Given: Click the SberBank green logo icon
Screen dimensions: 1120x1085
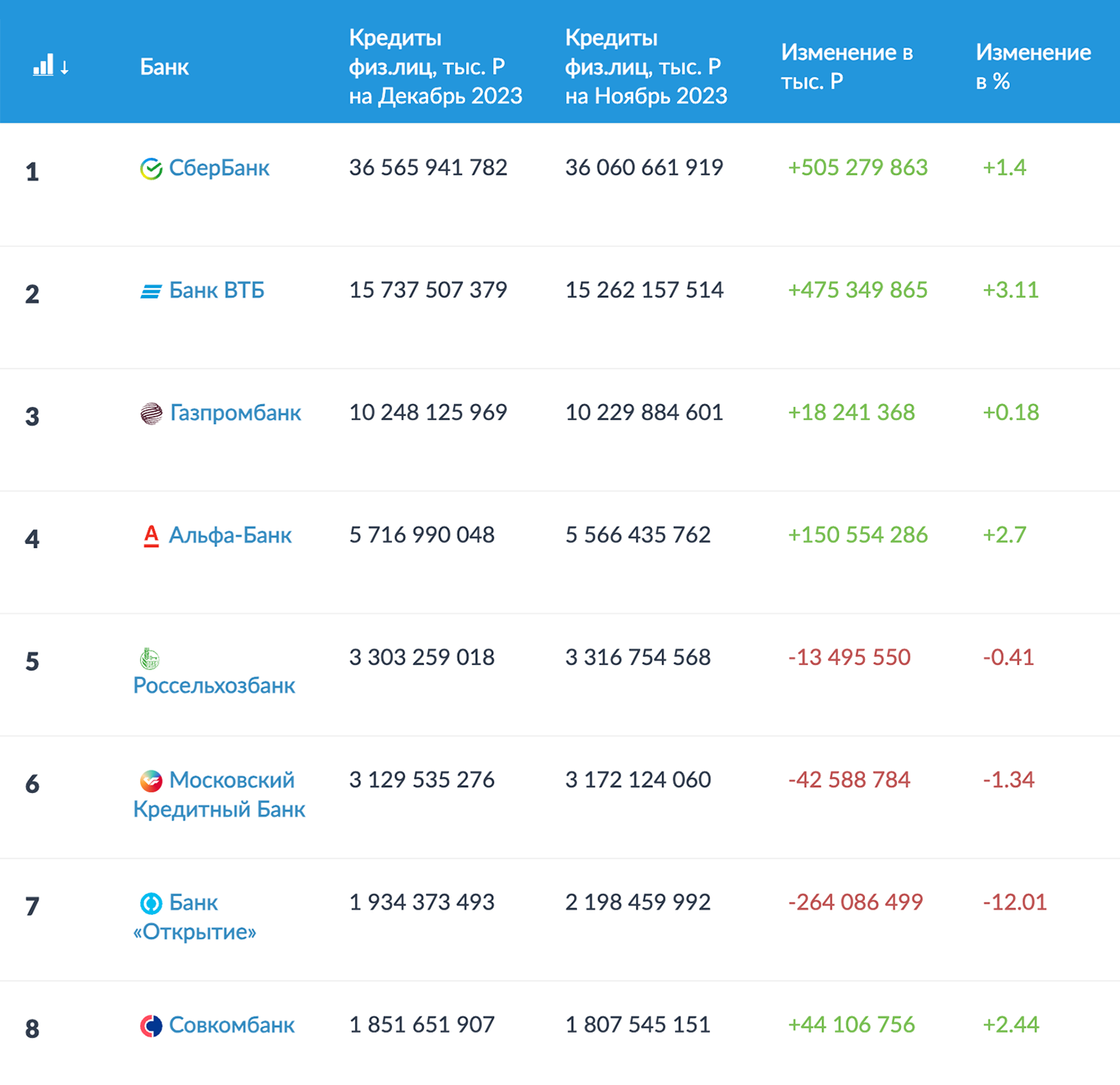Looking at the screenshot, I should (x=151, y=169).
